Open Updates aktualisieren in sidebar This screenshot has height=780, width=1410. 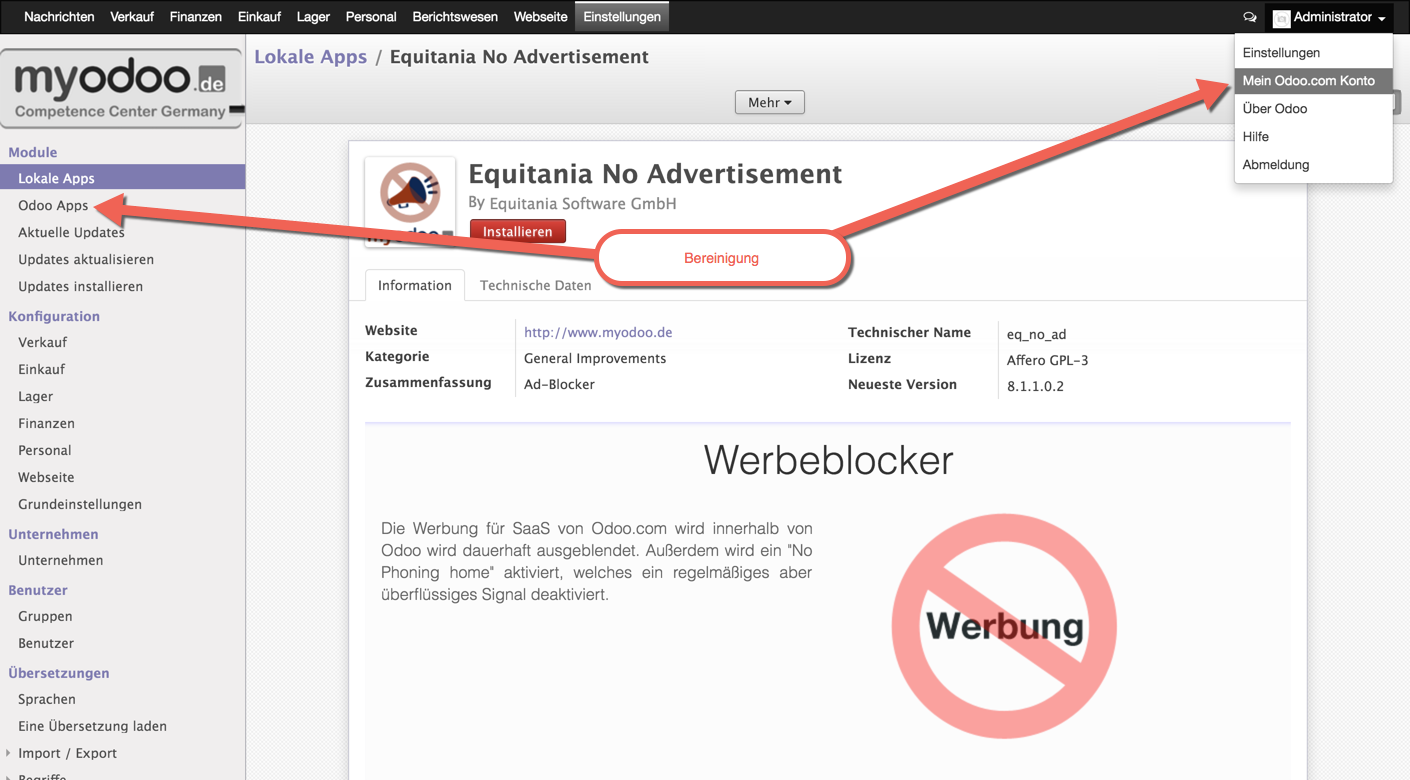coord(86,259)
